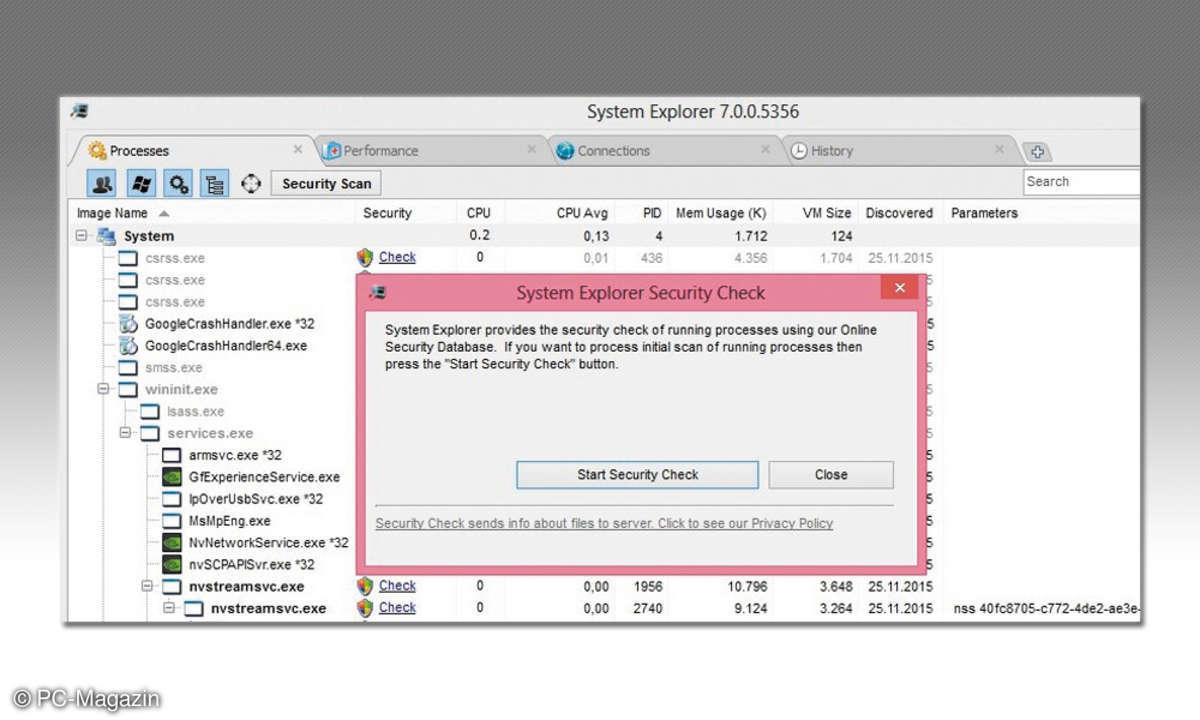Viewport: 1200px width, 720px height.
Task: Click the shield icon in PID 2740 row
Action: click(365, 608)
